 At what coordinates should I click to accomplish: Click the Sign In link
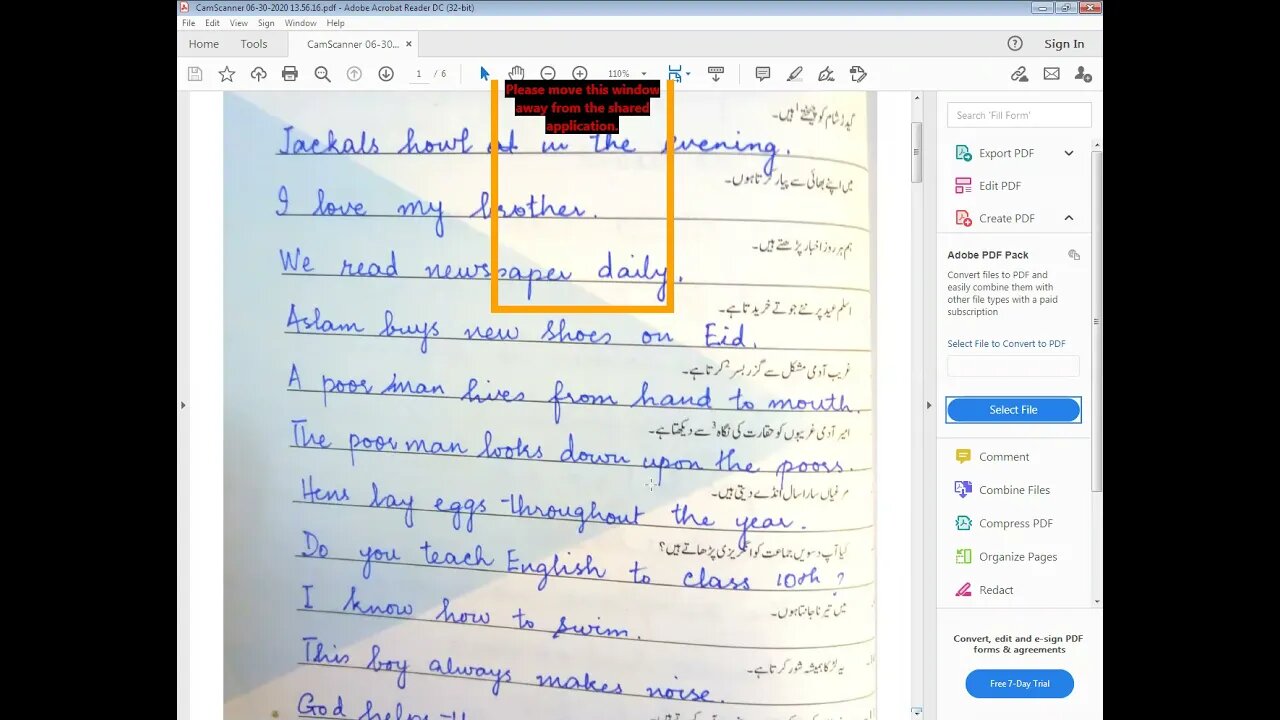coord(1064,44)
